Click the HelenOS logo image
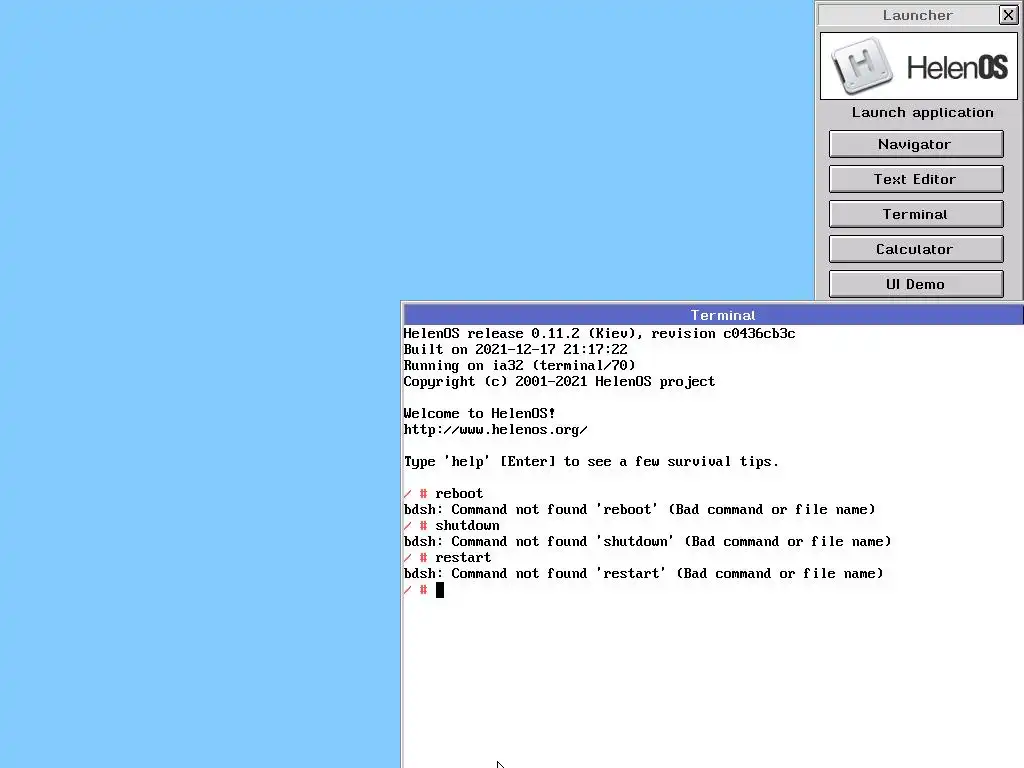1024x768 pixels. [918, 66]
